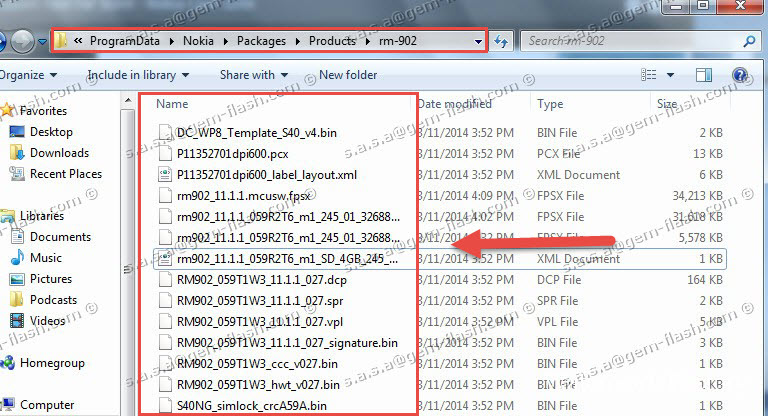Sort by Type column header
Screen dimensions: 768x416
550,104
